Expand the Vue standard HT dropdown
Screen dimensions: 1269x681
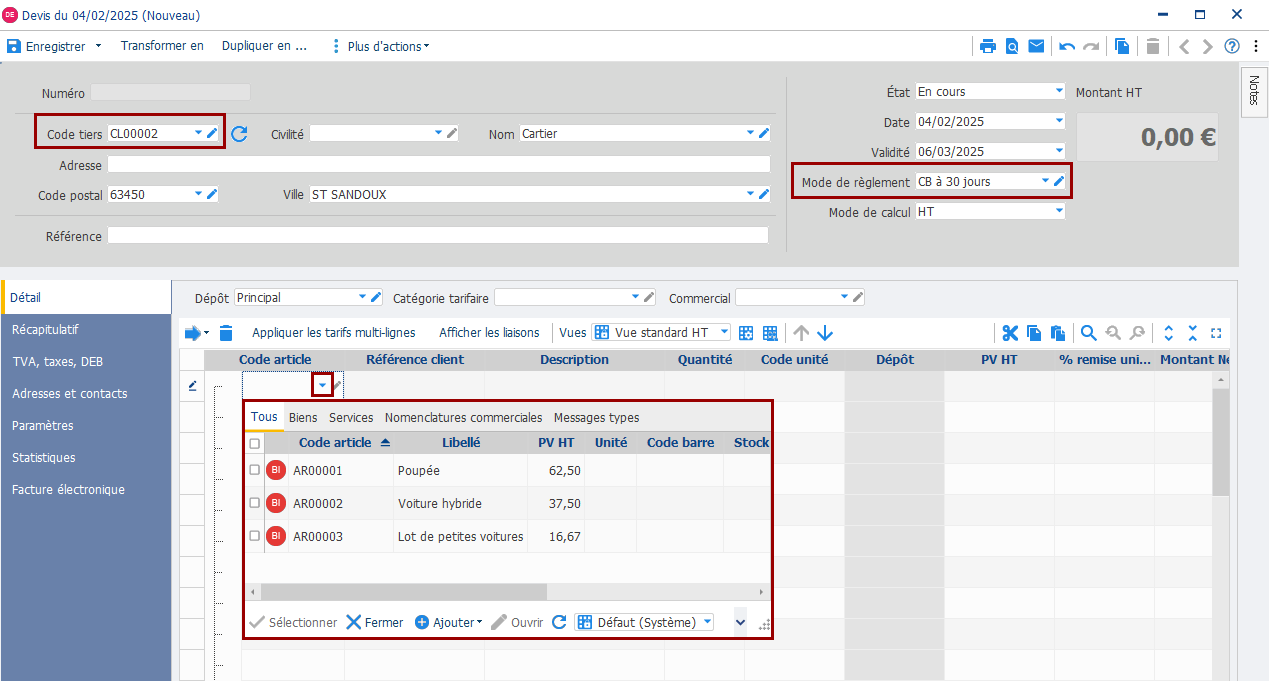[x=724, y=333]
